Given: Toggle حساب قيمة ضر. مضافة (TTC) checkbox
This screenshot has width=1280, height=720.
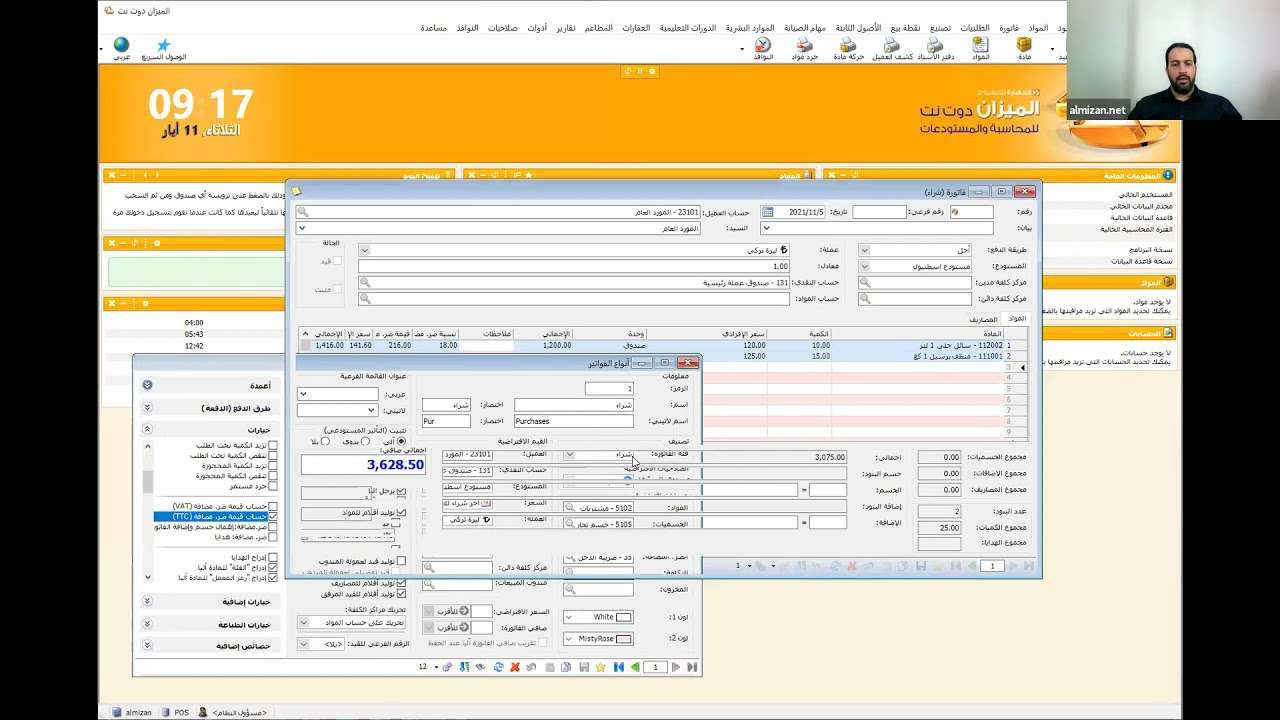Looking at the screenshot, I should click(x=272, y=517).
